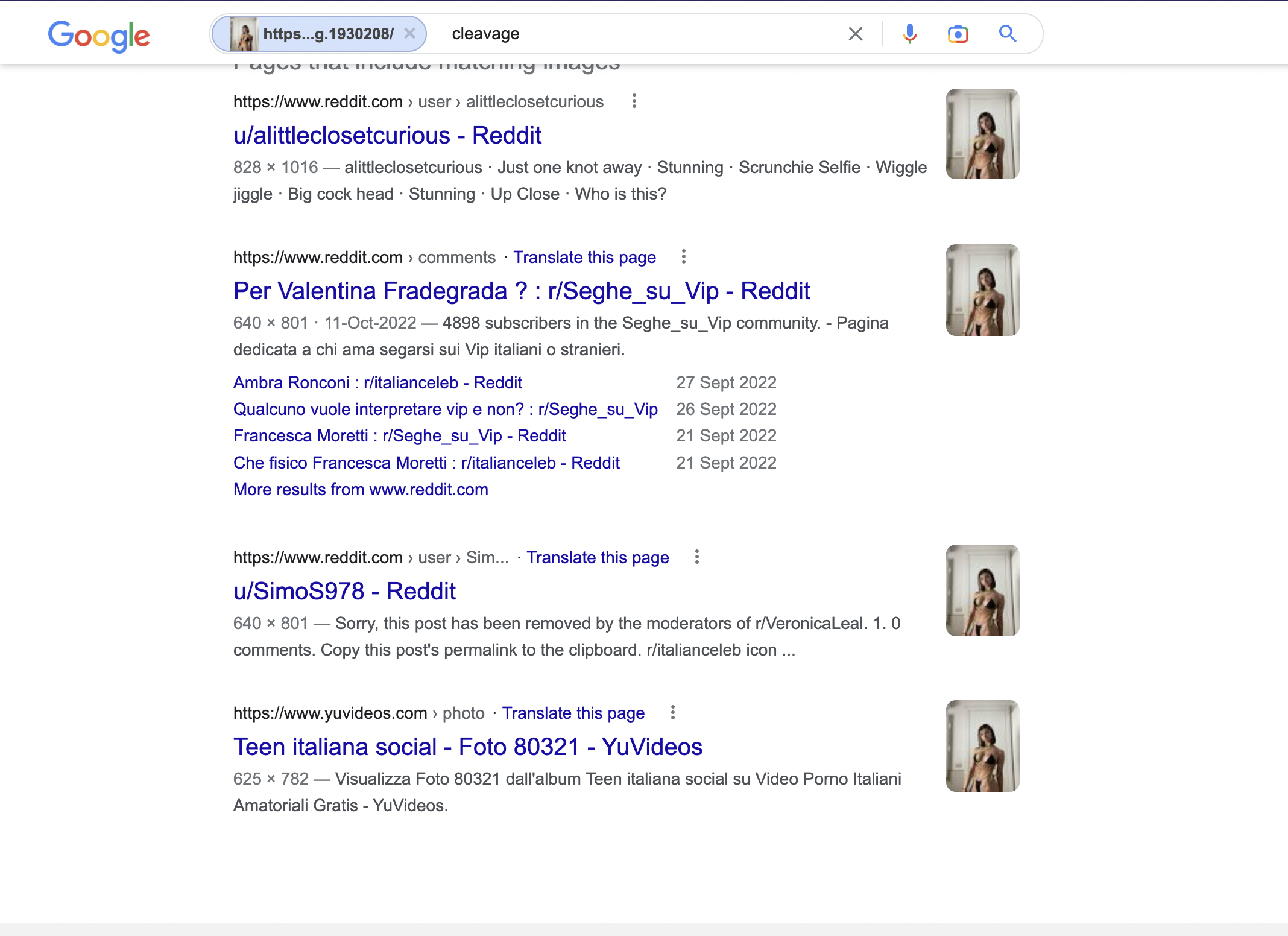The image size is (1288, 936).
Task: Open 'Che fisico Francesca Moretti' sublink
Action: point(426,463)
